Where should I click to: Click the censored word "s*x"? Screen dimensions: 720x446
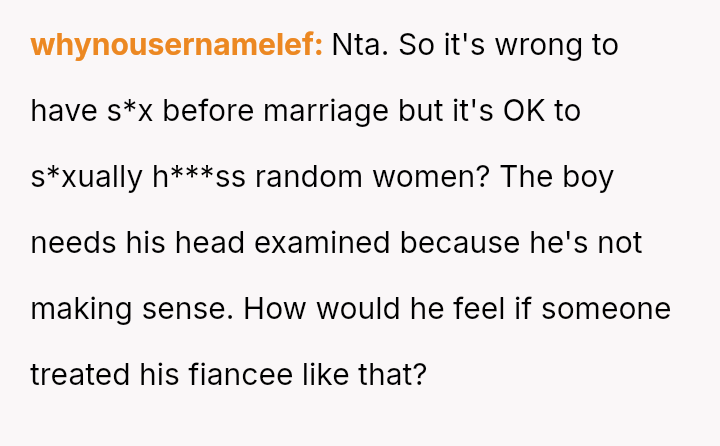(x=129, y=111)
